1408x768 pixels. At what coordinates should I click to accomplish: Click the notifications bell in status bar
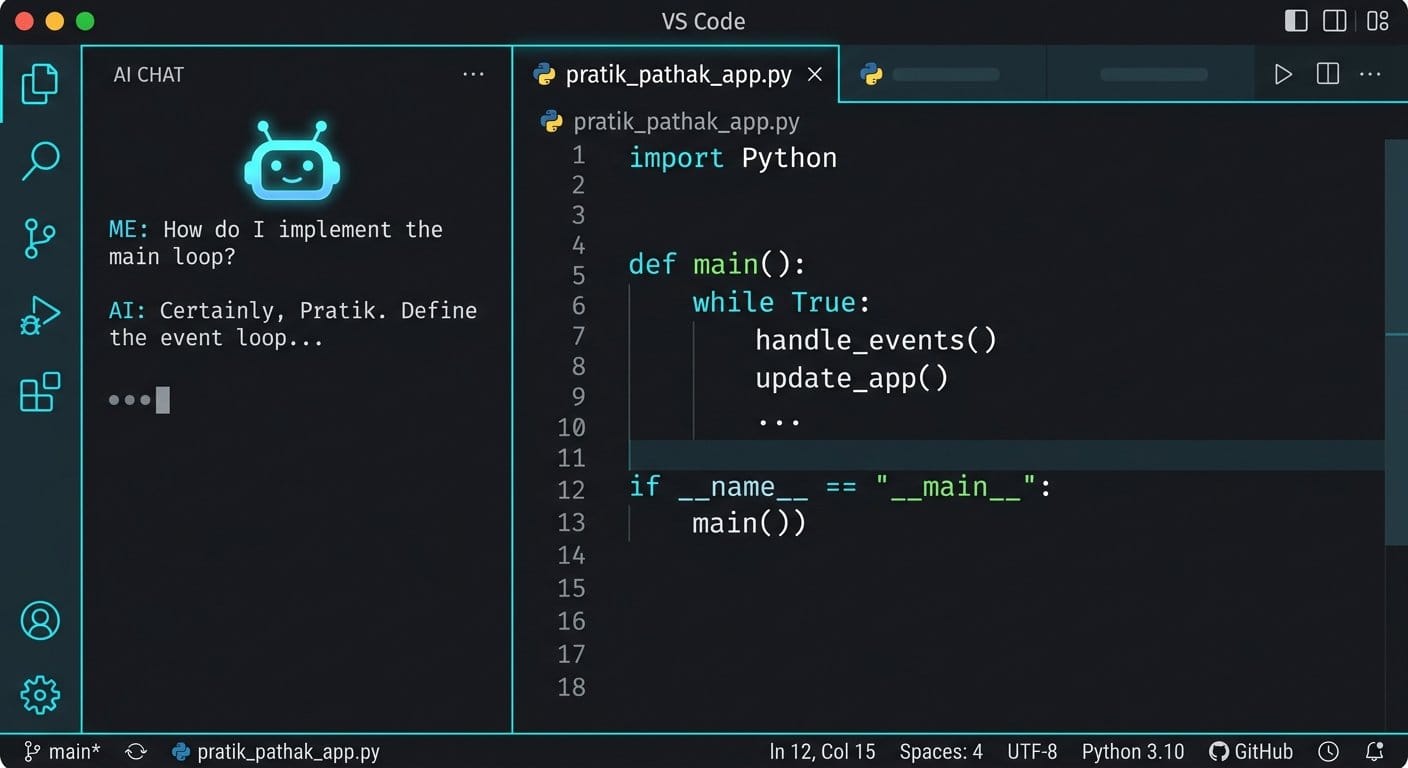(1375, 752)
